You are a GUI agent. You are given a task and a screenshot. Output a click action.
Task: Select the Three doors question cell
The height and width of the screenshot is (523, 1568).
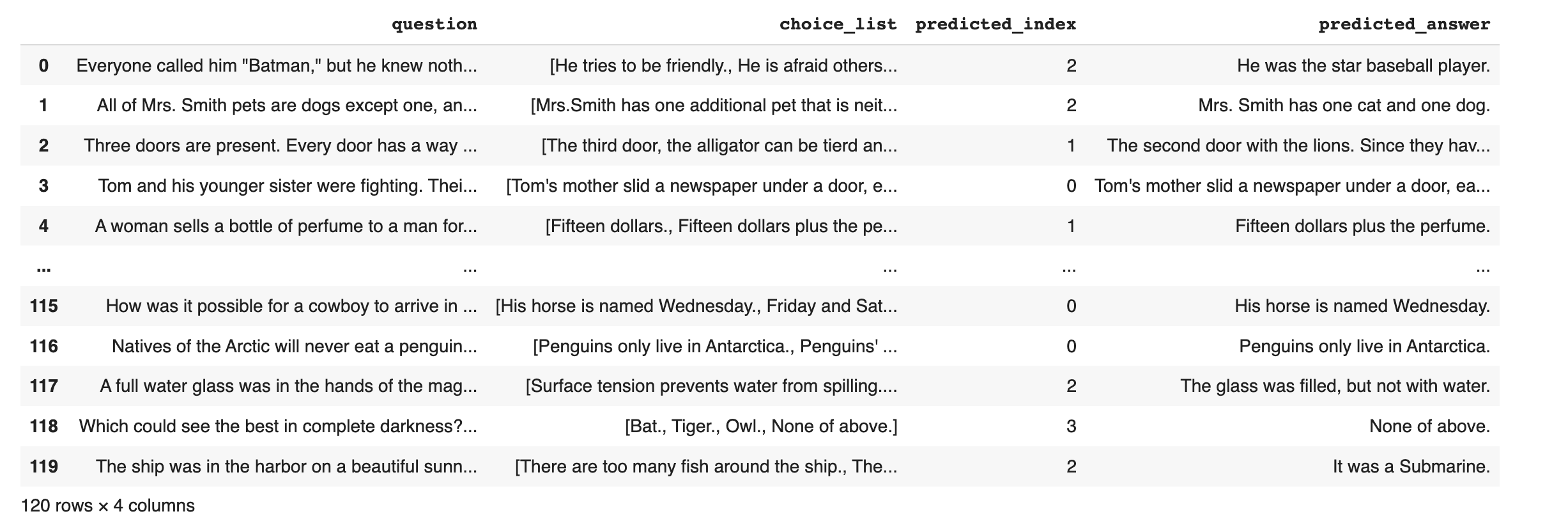(280, 145)
